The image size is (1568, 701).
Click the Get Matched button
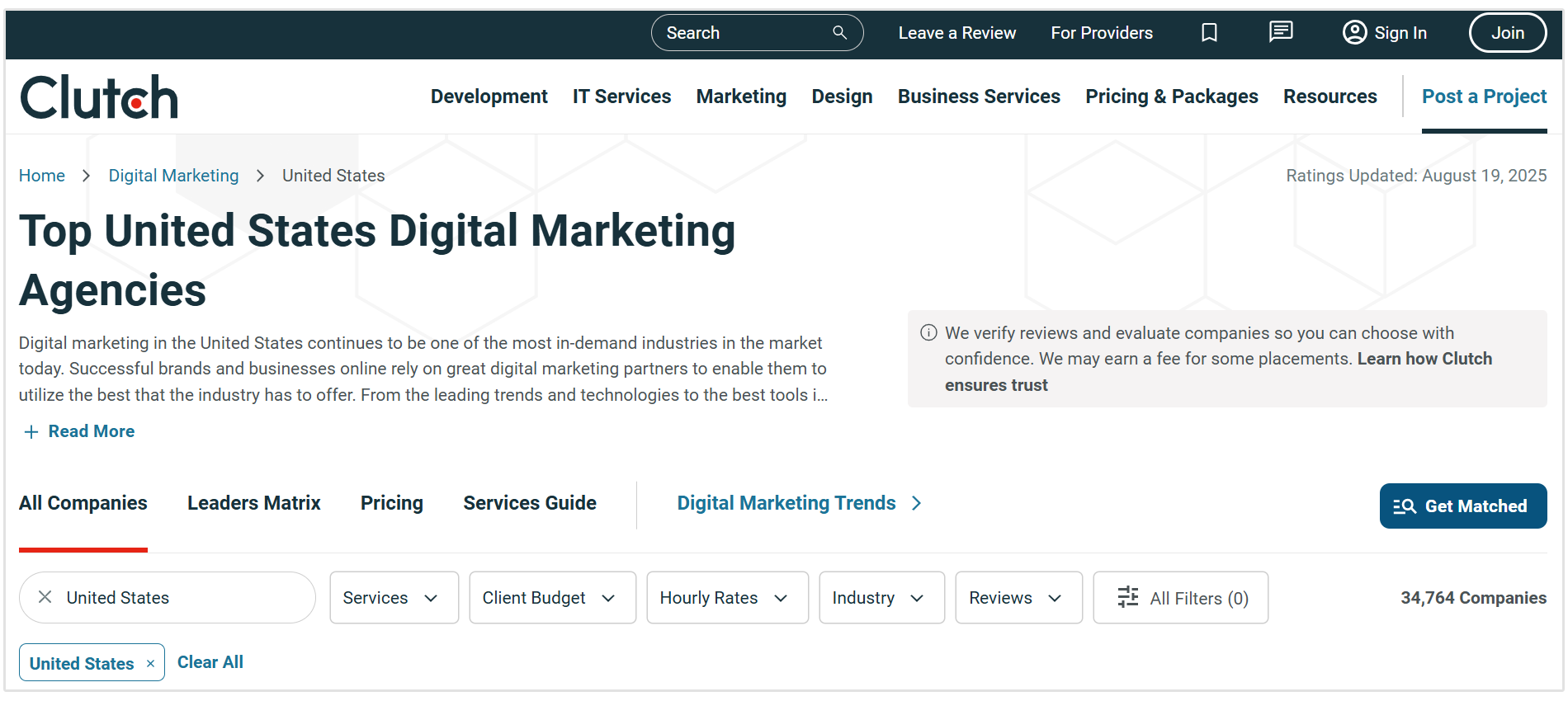pyautogui.click(x=1462, y=506)
